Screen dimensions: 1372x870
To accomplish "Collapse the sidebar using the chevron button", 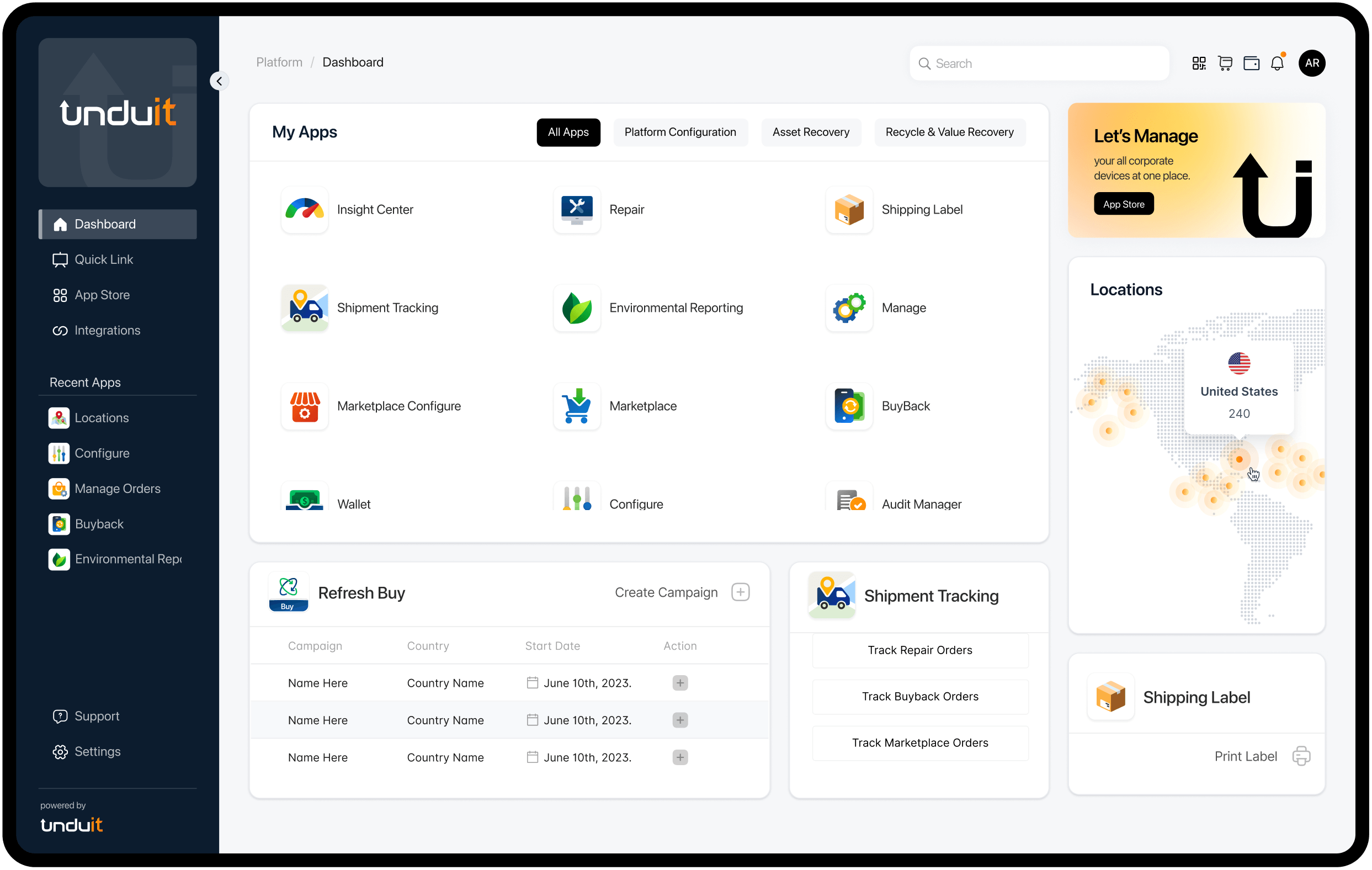I will coord(219,81).
